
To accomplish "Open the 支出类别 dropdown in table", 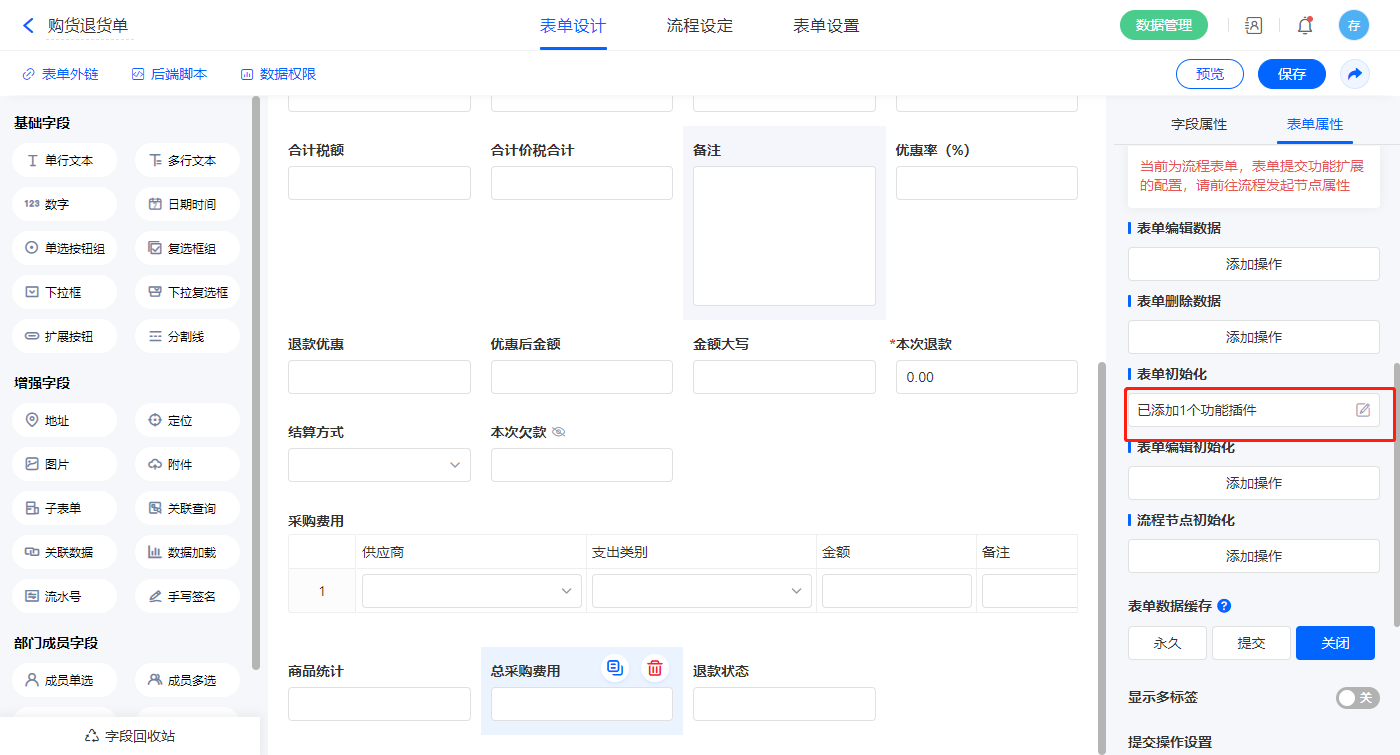I will click(701, 591).
